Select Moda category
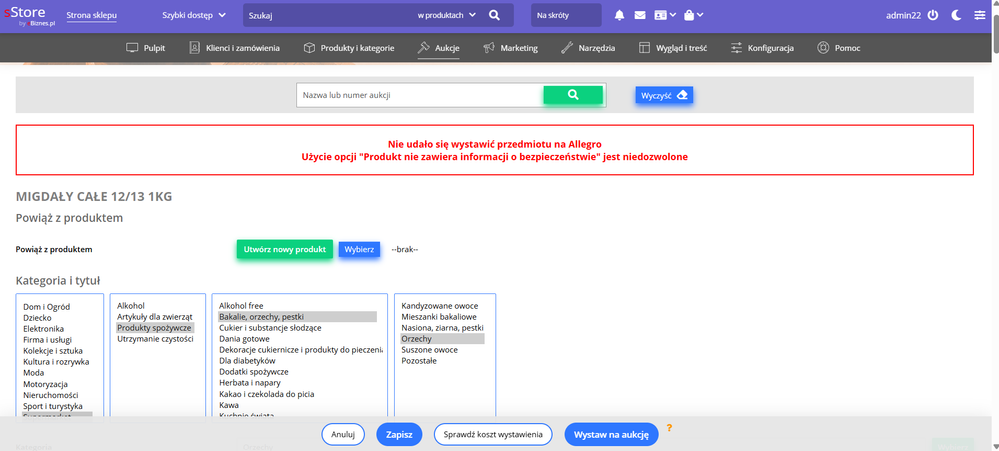The image size is (999, 451). point(32,373)
